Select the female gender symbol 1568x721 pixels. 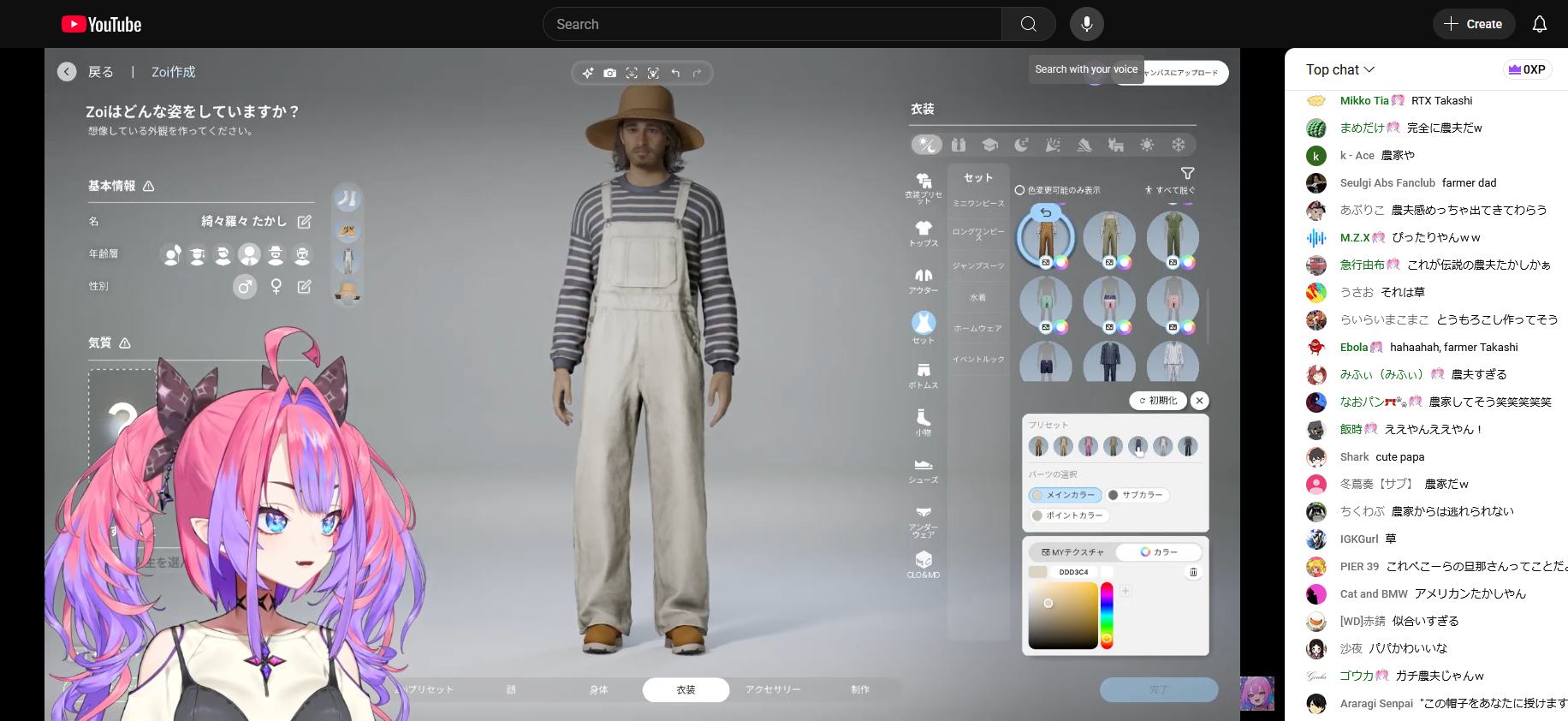pos(276,287)
